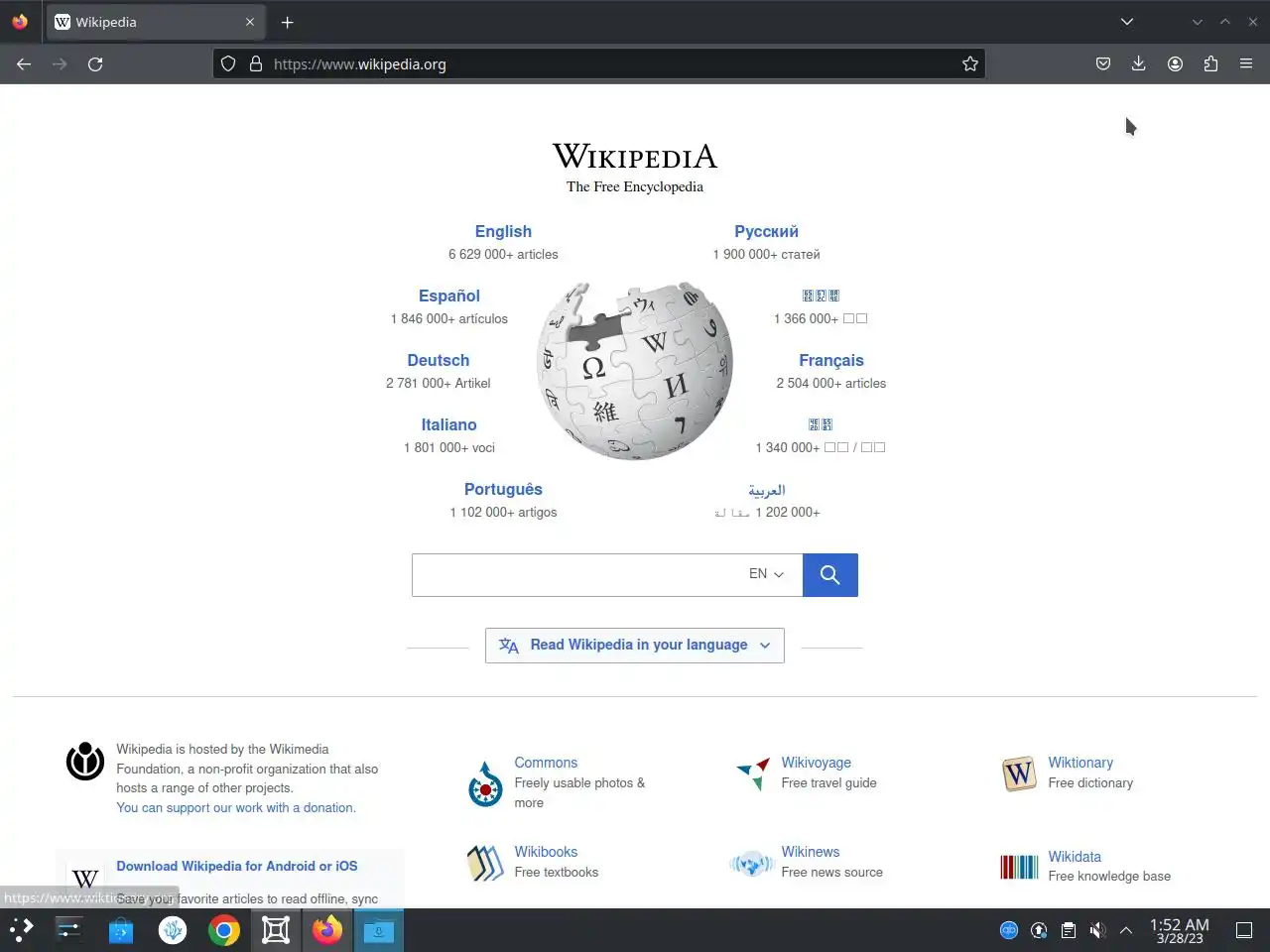
Task: Open the search language EN dropdown
Action: (766, 574)
